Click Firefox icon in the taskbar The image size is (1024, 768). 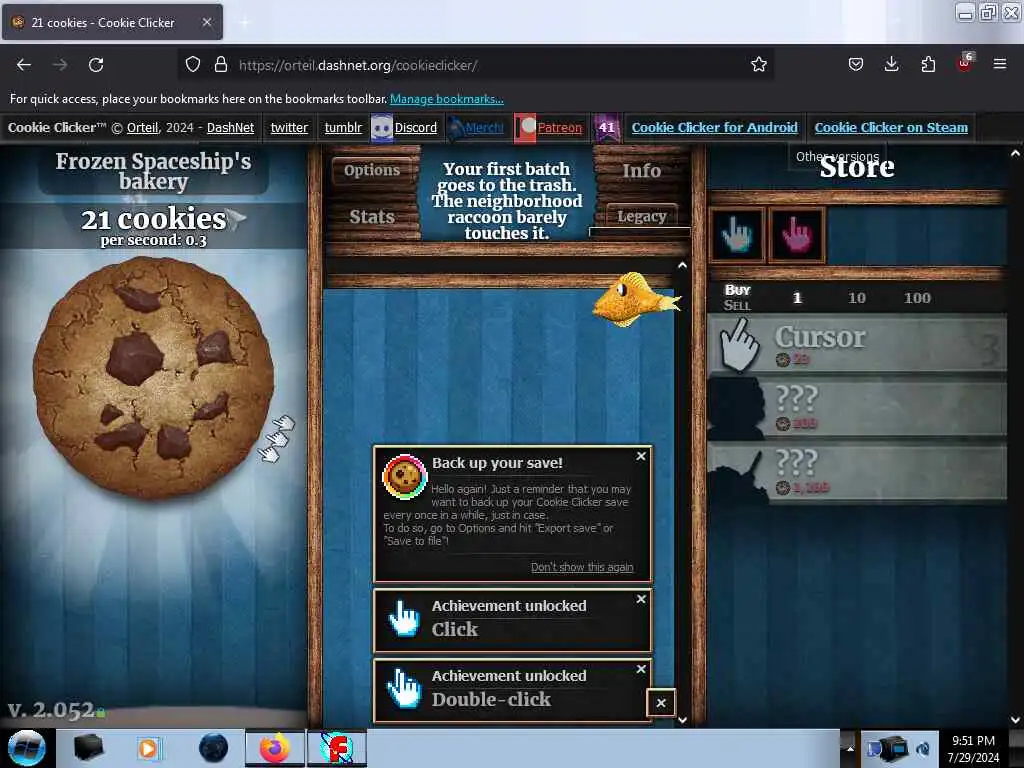(x=274, y=748)
